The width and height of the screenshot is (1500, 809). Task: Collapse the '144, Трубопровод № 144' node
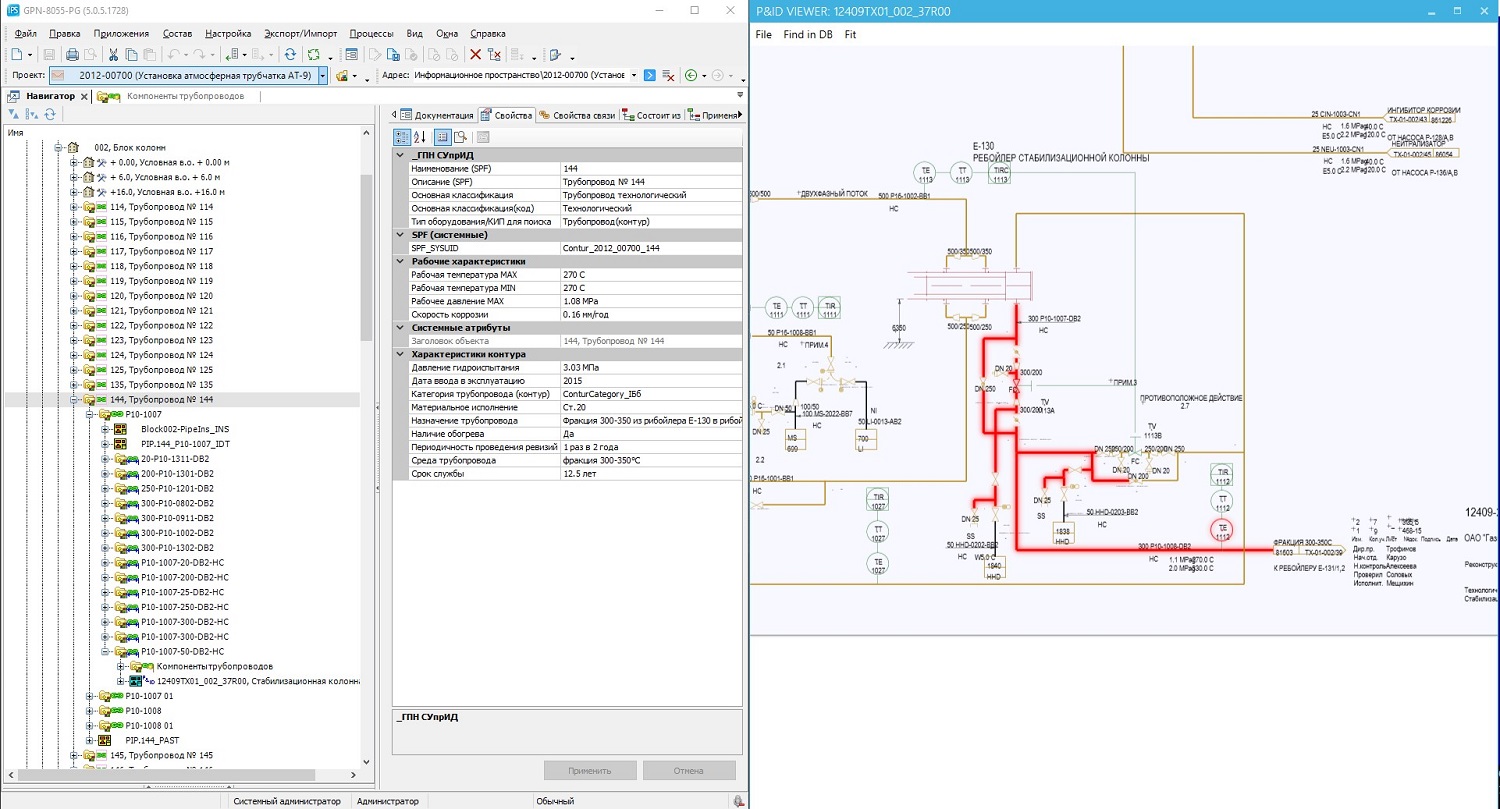[74, 400]
